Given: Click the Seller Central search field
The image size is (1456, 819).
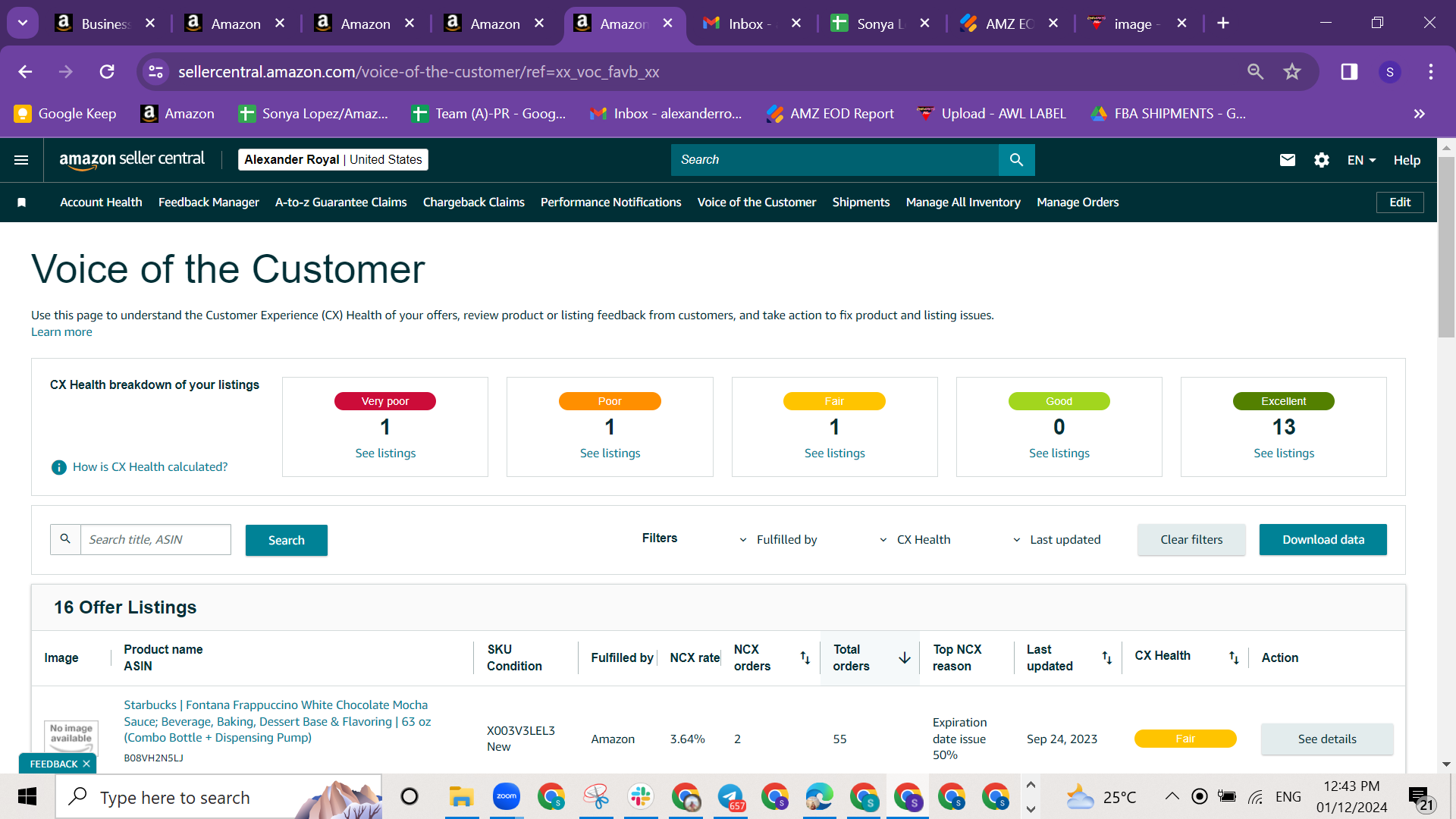Looking at the screenshot, I should [x=835, y=160].
